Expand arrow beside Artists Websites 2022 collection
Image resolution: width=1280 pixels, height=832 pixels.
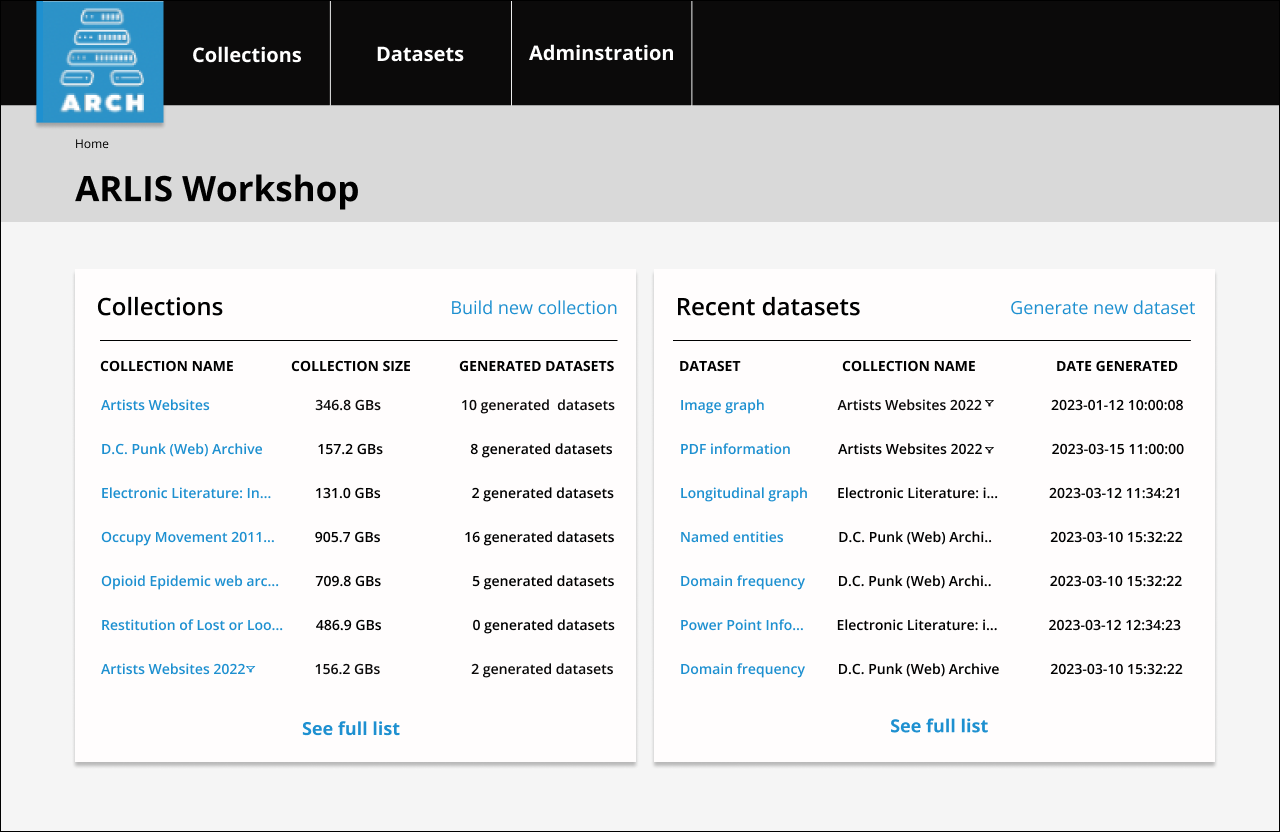[x=251, y=668]
